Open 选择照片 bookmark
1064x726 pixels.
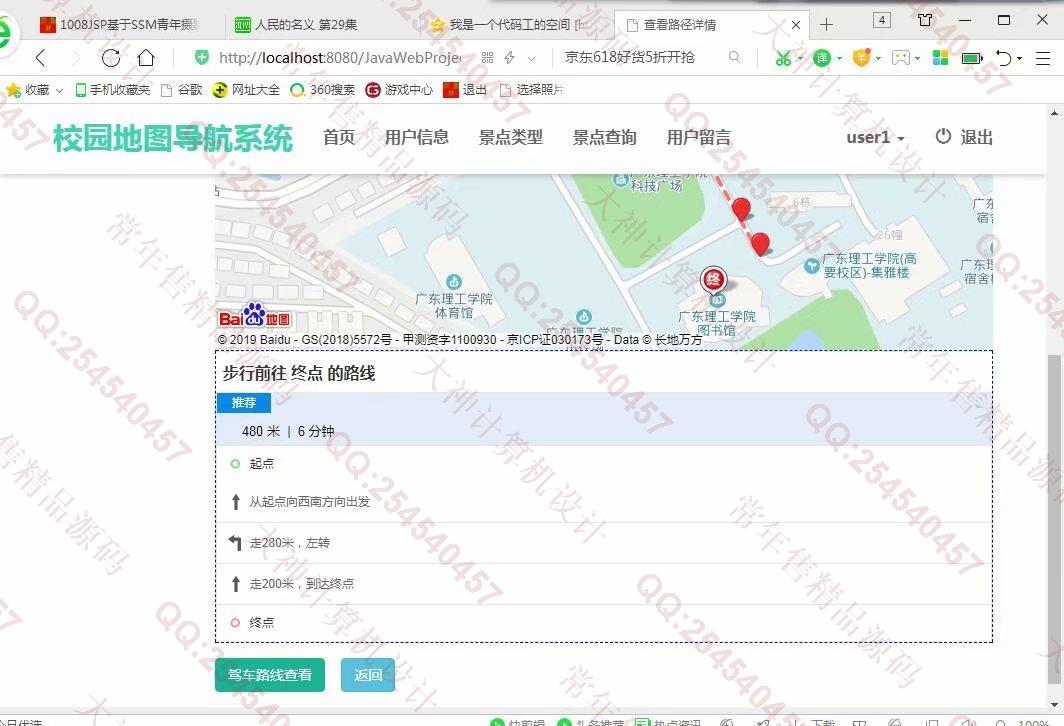coord(531,90)
